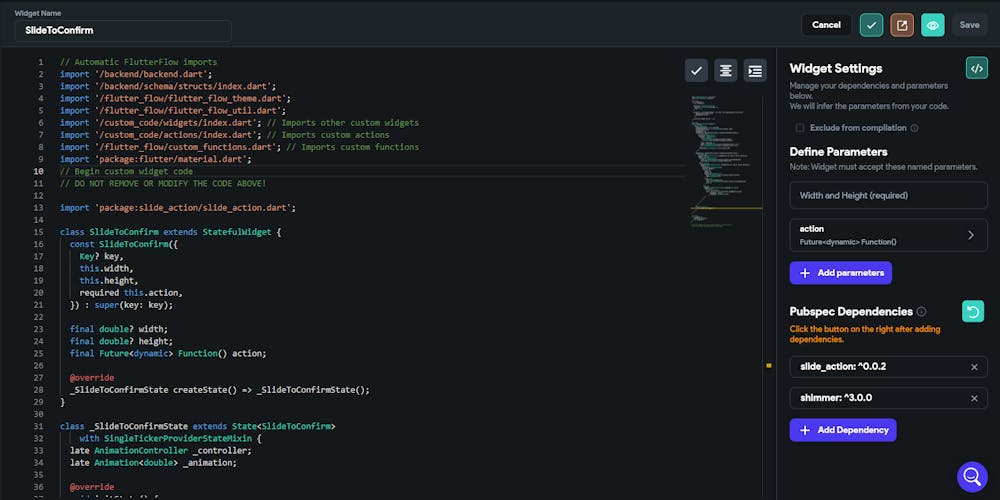Refresh pubspec dependencies with reload icon
The width and height of the screenshot is (1000, 500).
pos(972,311)
